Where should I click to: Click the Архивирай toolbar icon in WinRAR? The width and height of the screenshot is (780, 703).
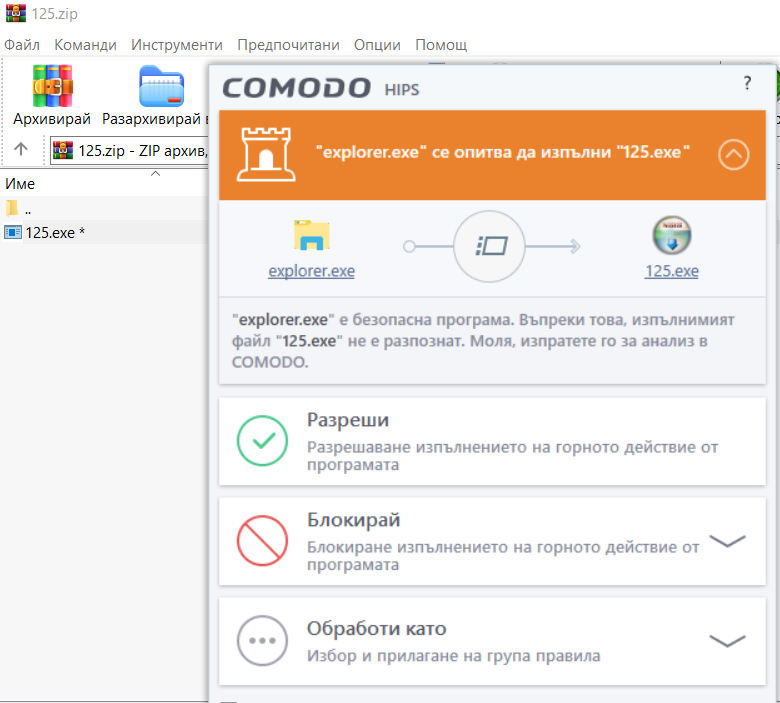pos(52,86)
